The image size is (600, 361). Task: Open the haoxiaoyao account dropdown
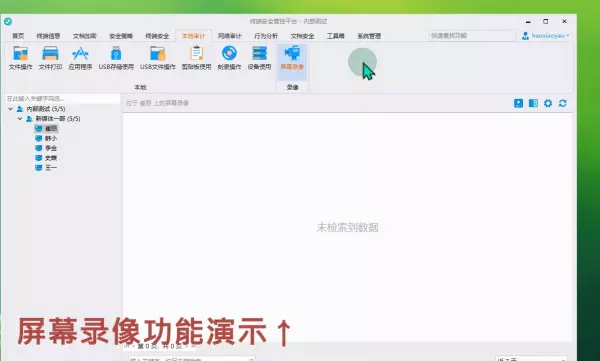550,36
